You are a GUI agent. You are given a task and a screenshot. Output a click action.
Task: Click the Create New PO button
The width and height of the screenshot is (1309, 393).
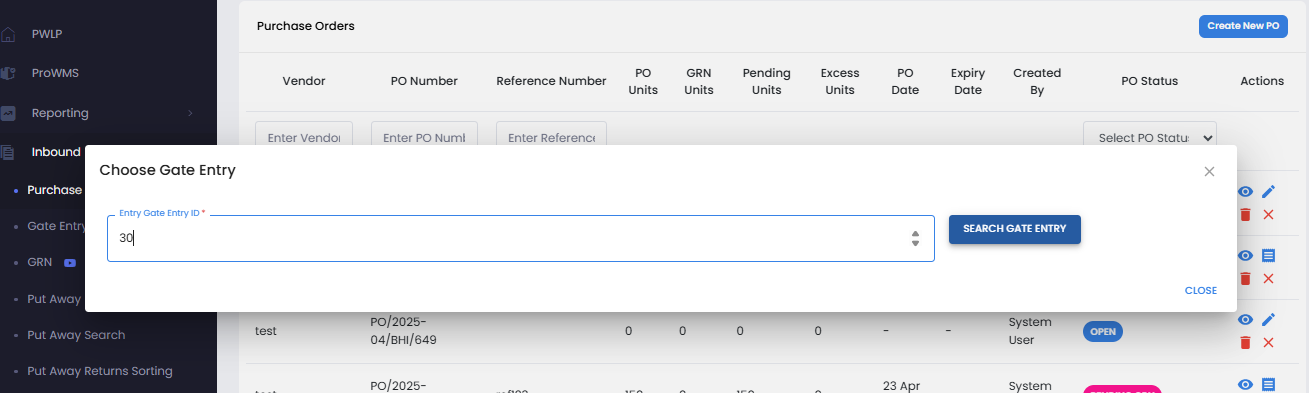point(1243,27)
